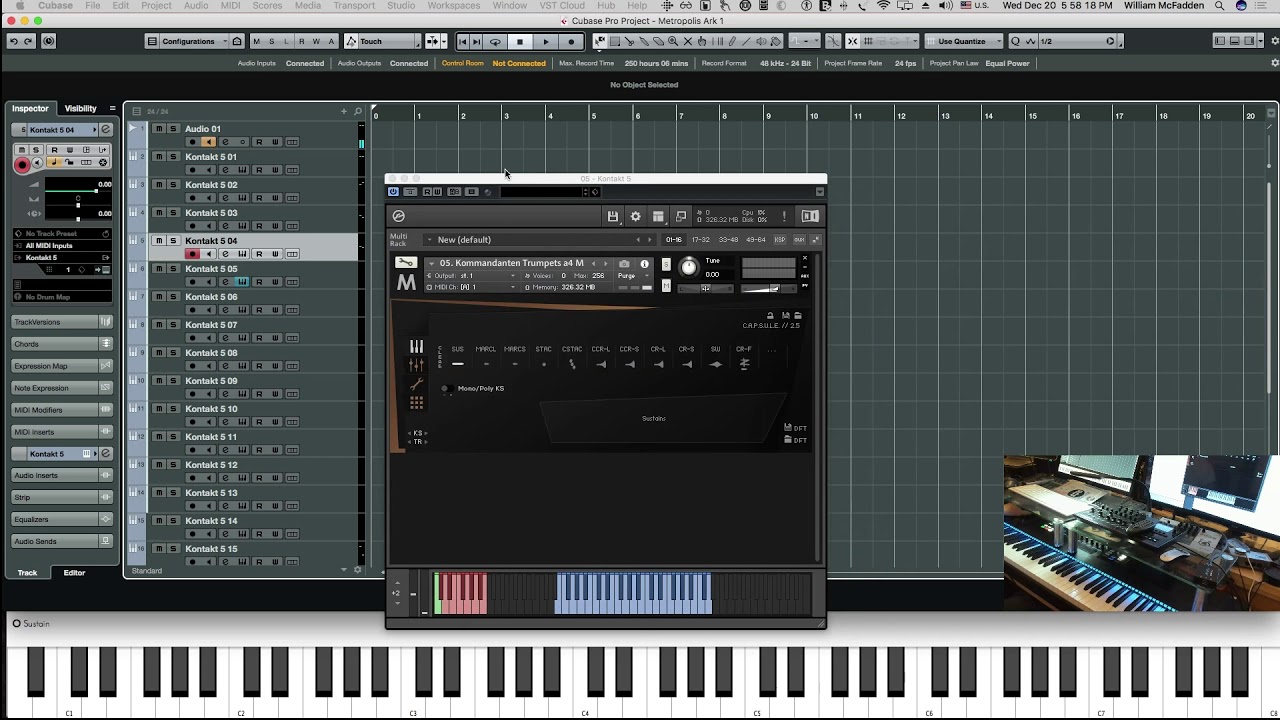Open the Track tab at bottom of Inspector
This screenshot has width=1280, height=720.
27,573
